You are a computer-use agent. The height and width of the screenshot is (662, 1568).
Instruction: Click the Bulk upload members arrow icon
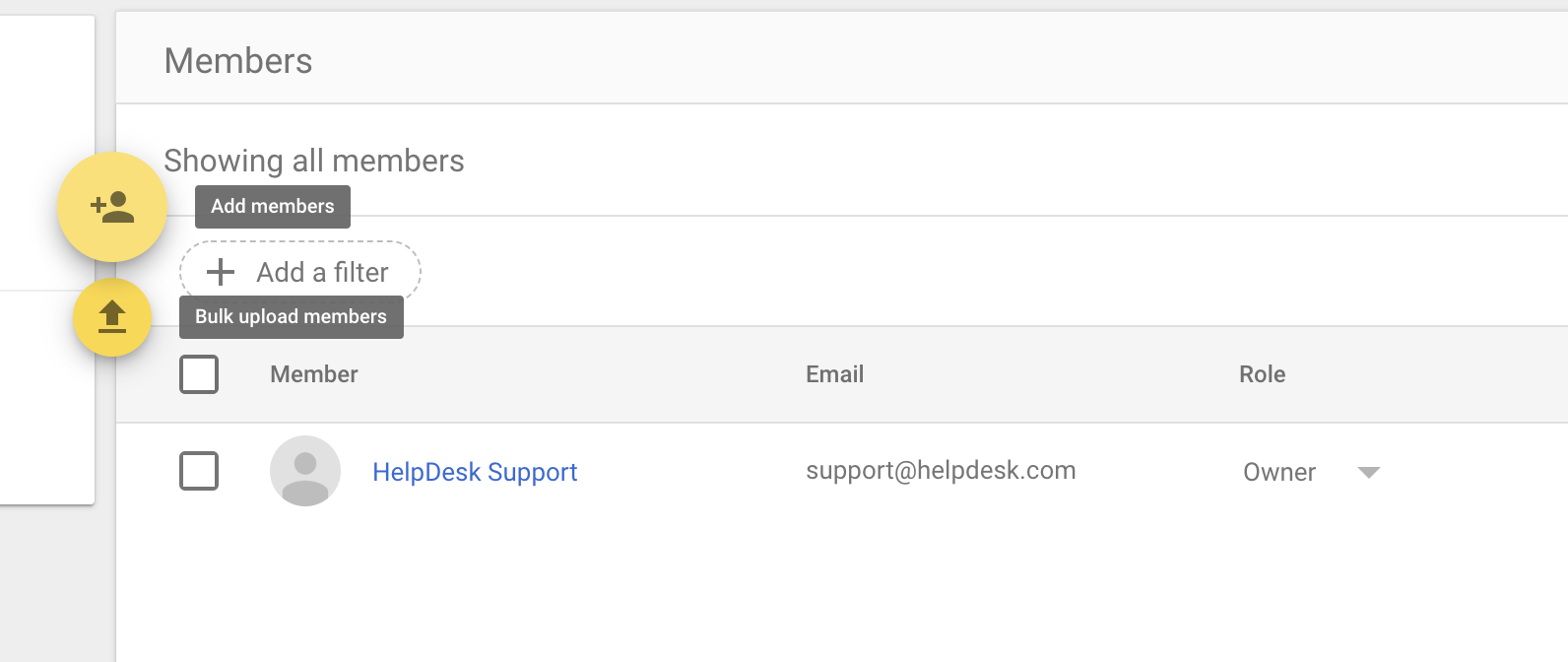(112, 317)
